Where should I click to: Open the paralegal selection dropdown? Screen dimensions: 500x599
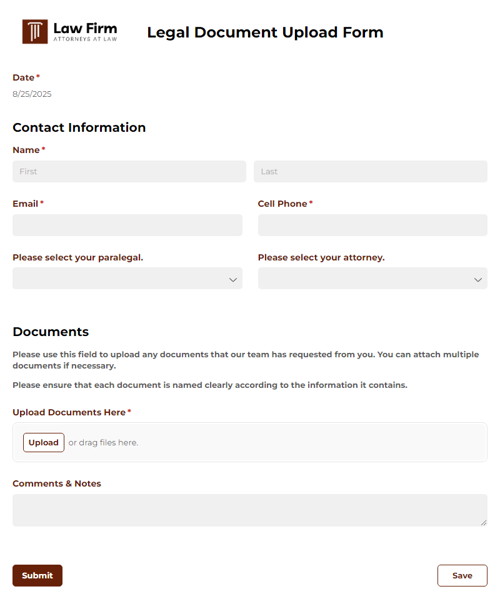coord(127,278)
